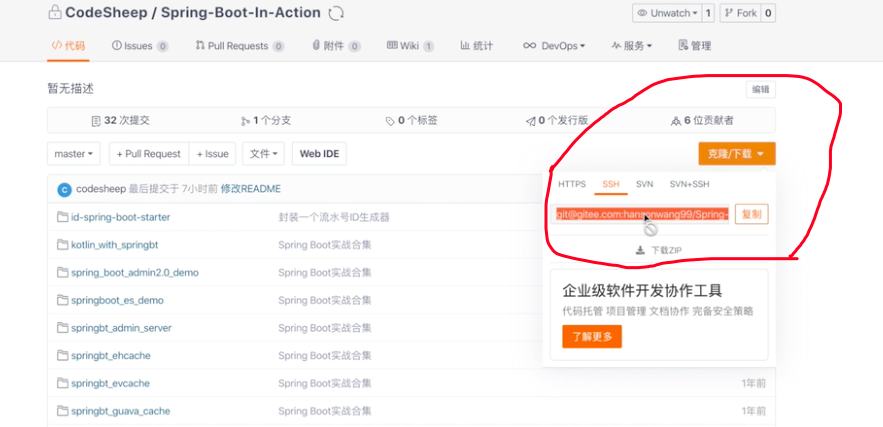
Task: Open the master branch dropdown
Action: [74, 154]
